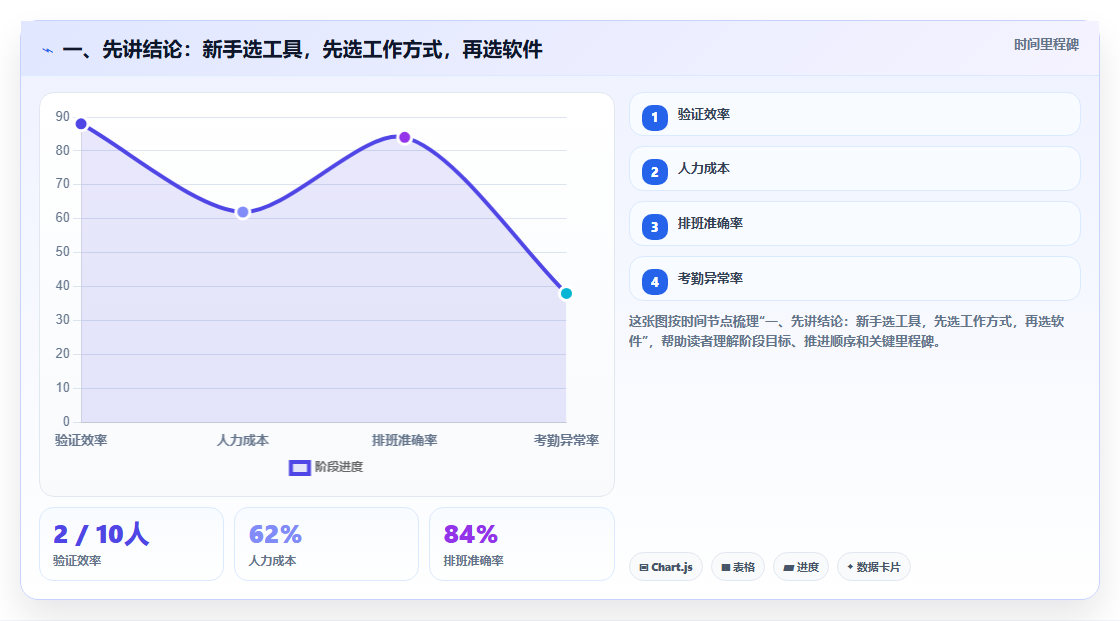Click the 阶段进度 legend text

click(339, 467)
